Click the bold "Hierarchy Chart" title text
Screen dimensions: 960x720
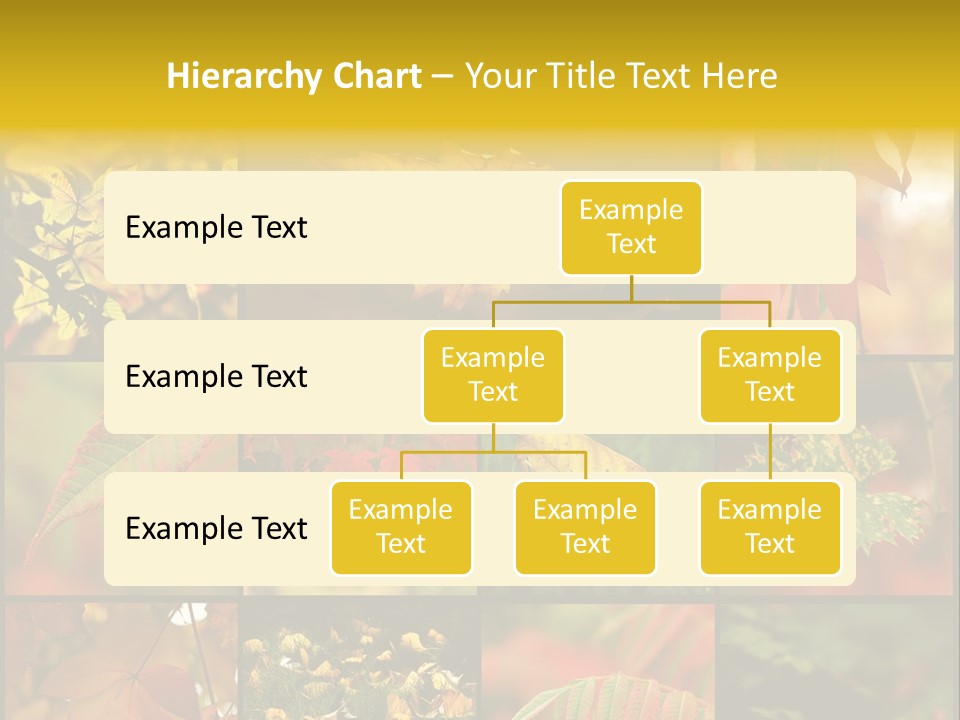tap(293, 76)
